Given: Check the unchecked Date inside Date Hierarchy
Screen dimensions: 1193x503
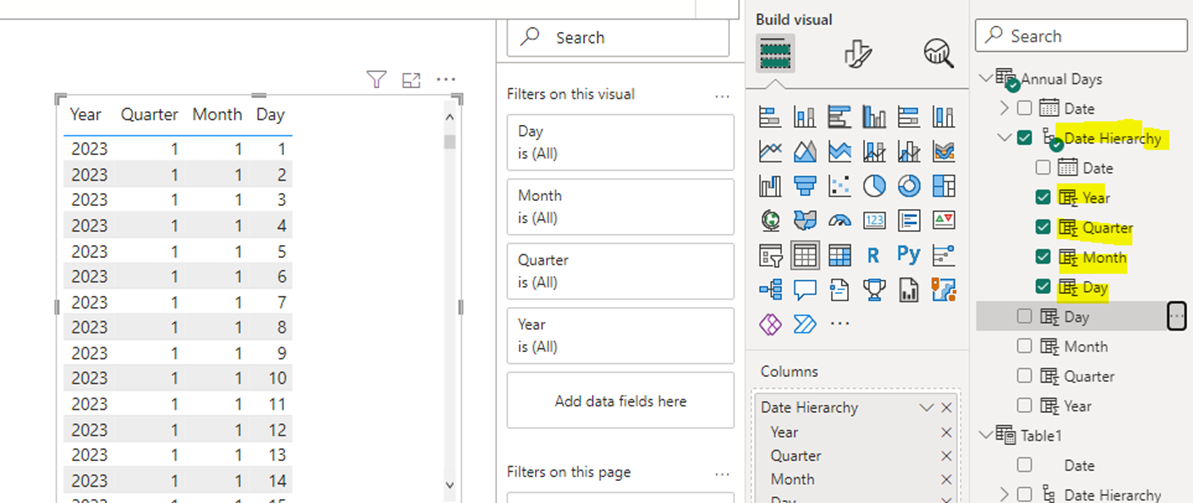Looking at the screenshot, I should point(1042,167).
